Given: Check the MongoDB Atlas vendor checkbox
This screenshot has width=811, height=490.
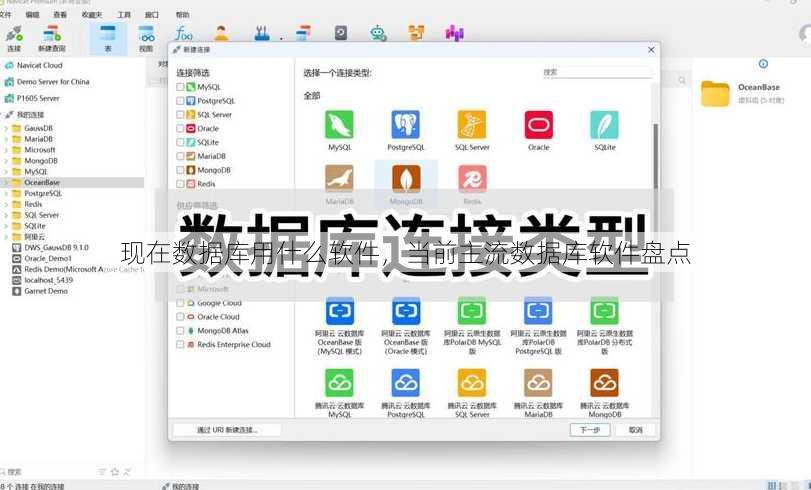Looking at the screenshot, I should (x=180, y=331).
